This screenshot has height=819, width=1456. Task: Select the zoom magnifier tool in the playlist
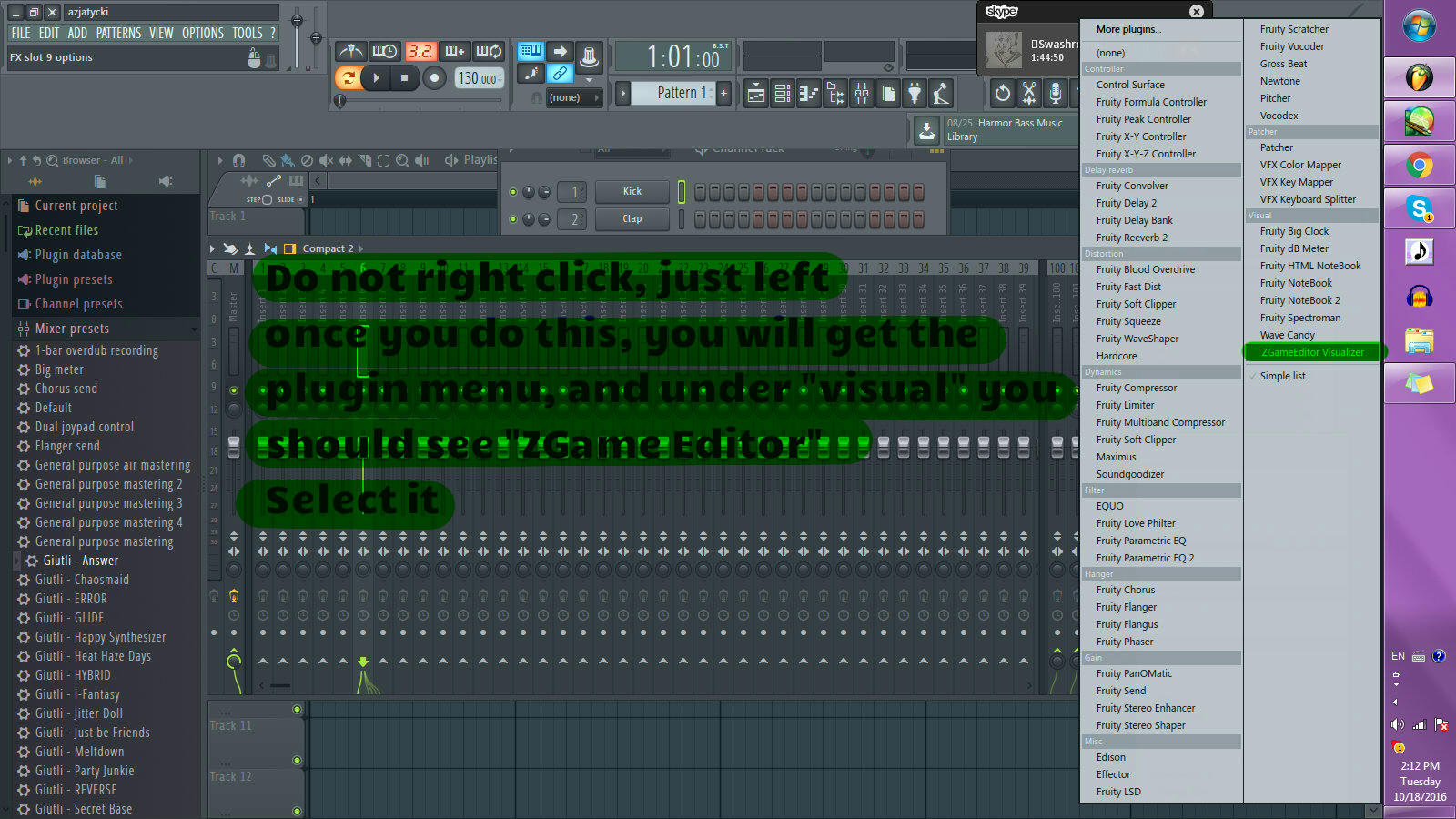pos(403,160)
